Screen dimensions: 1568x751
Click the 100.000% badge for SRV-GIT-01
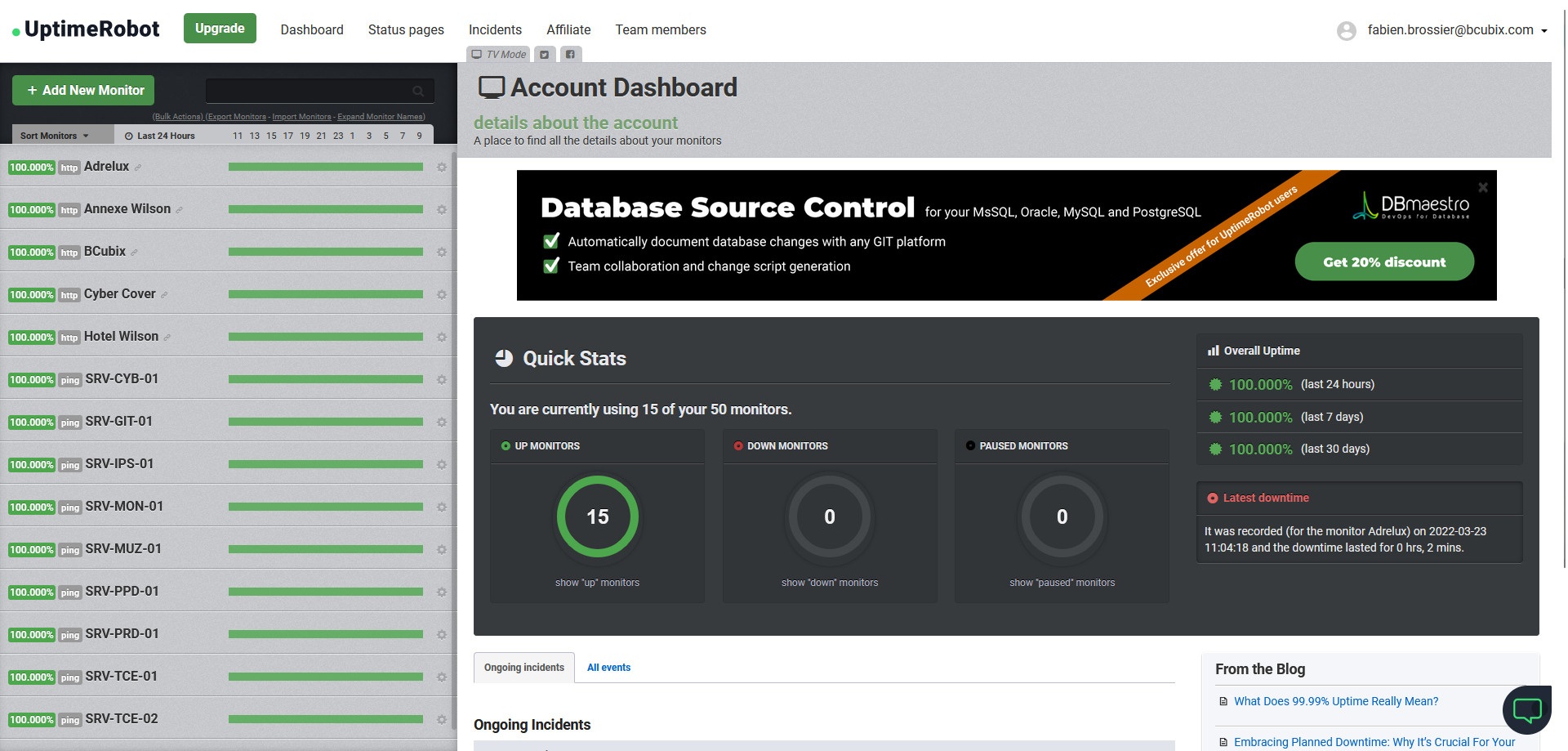[x=32, y=422]
